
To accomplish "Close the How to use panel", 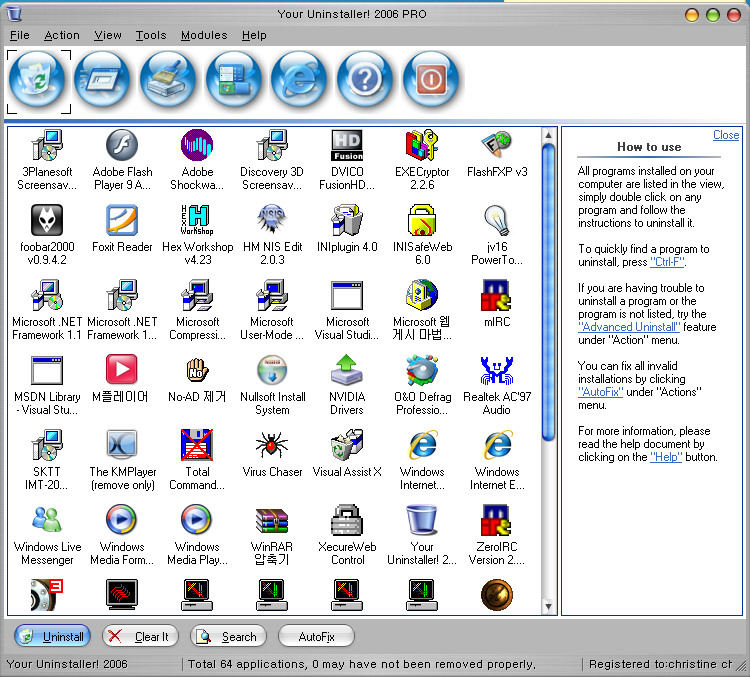I will click(726, 135).
